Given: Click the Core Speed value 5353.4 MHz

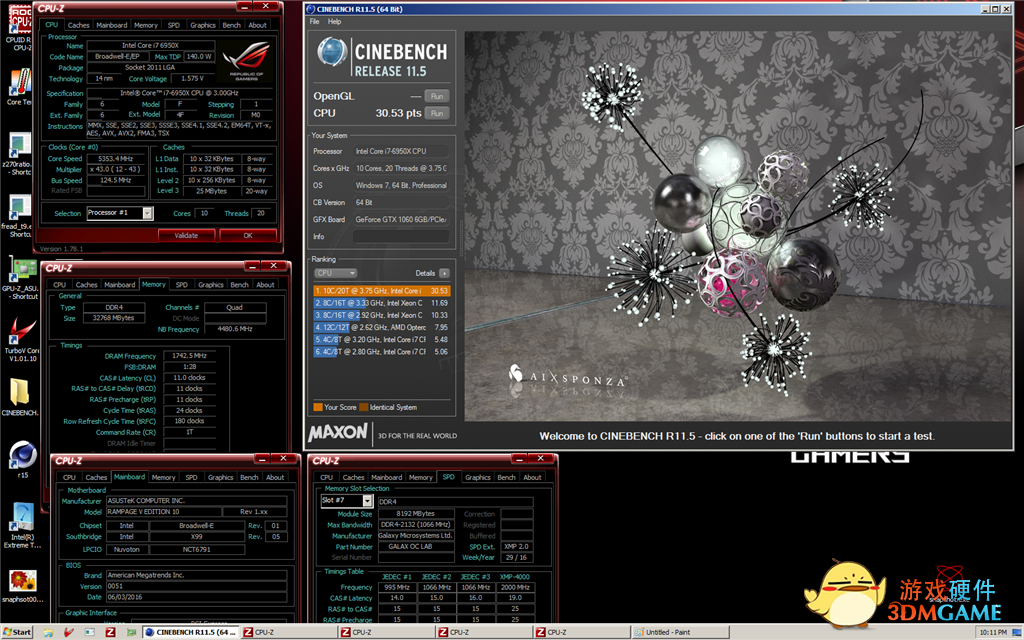Looking at the screenshot, I should [116, 159].
